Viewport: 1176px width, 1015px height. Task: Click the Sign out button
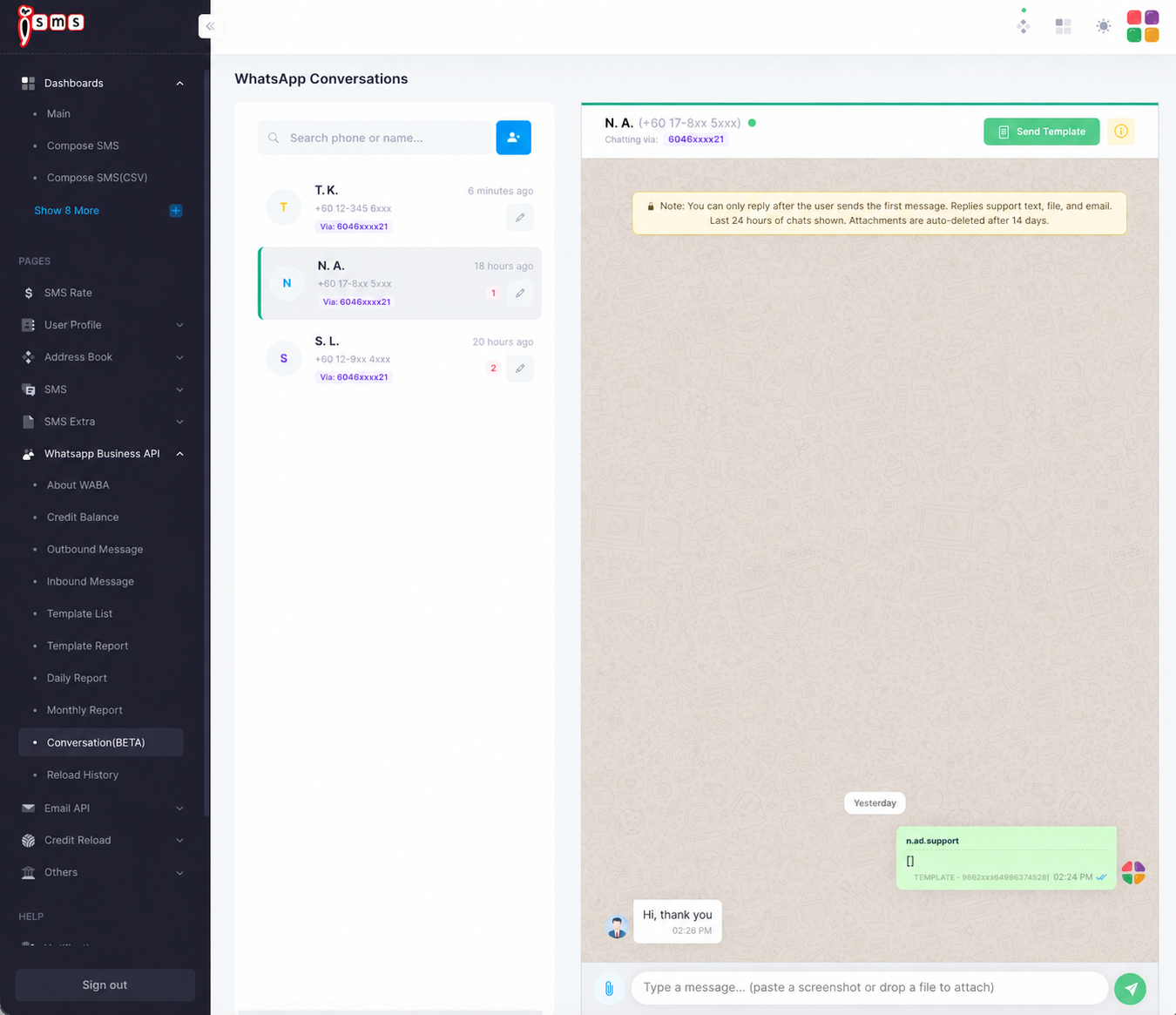105,985
